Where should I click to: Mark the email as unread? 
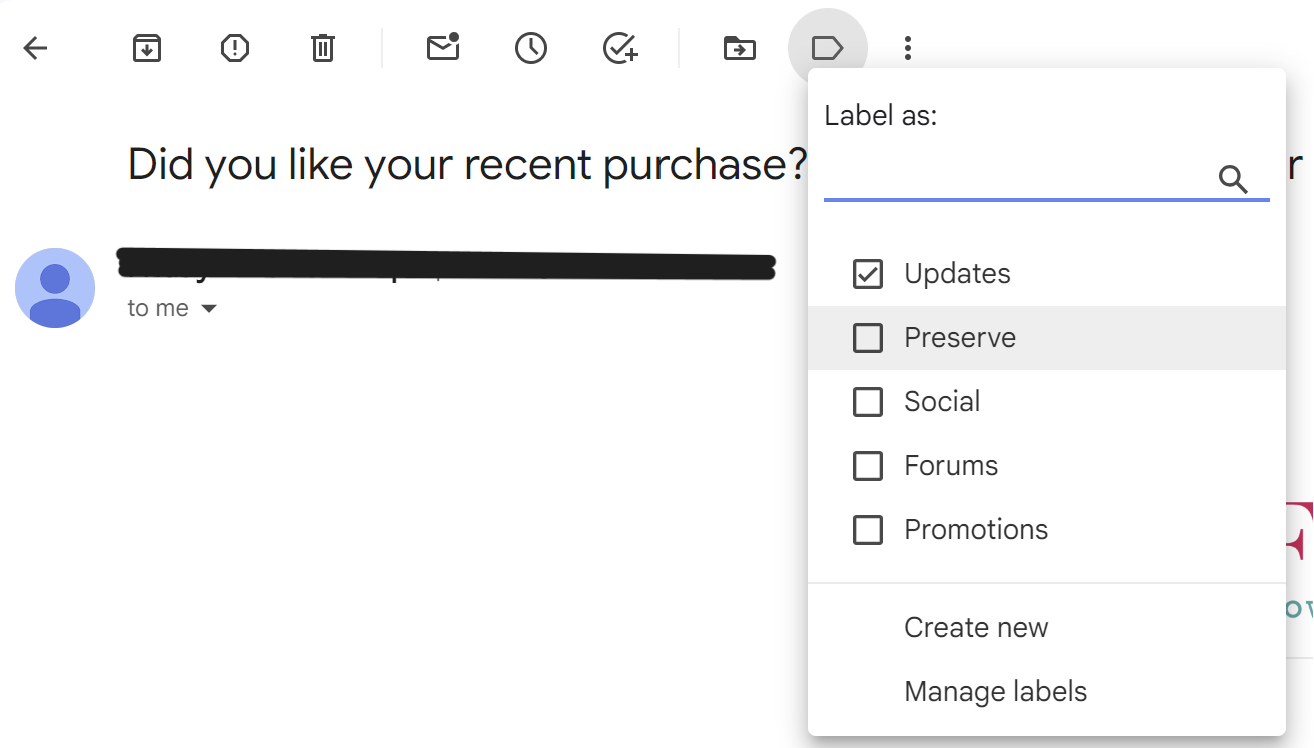[x=442, y=48]
